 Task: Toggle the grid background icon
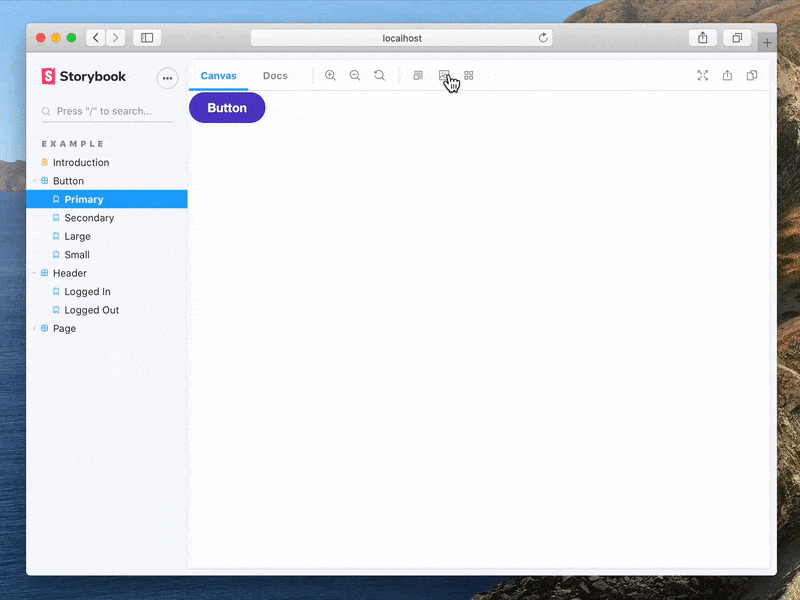pyautogui.click(x=468, y=76)
